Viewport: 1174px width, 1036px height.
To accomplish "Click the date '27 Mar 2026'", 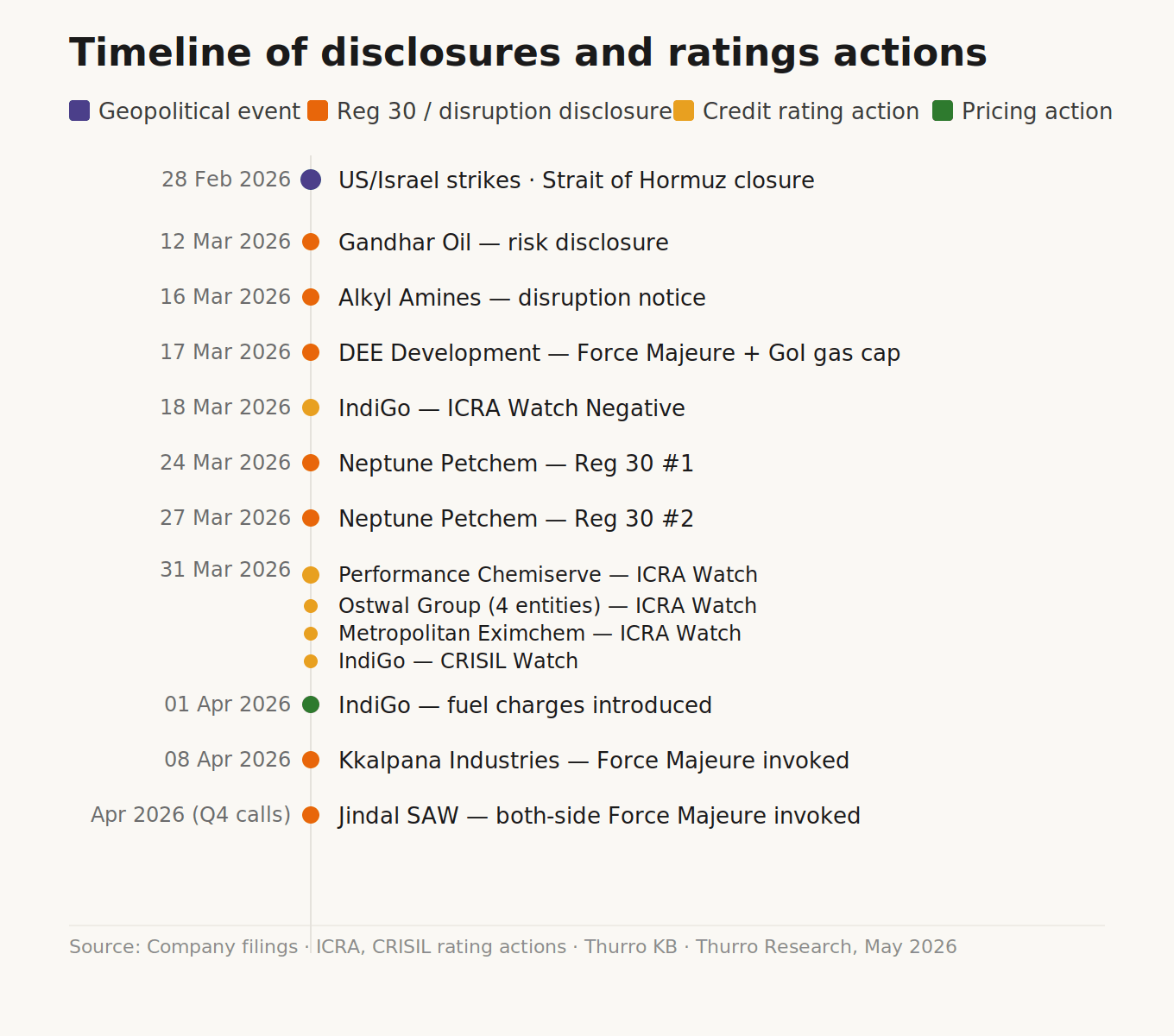I will [x=225, y=518].
